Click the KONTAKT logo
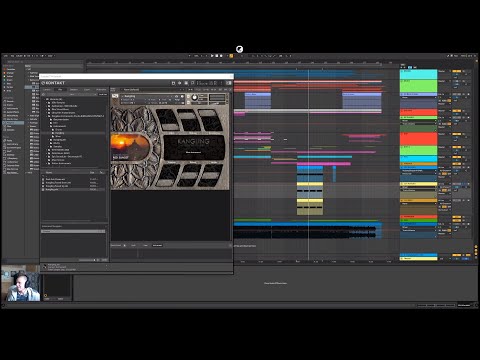Screen dimensions: 480x360 (x=53, y=83)
